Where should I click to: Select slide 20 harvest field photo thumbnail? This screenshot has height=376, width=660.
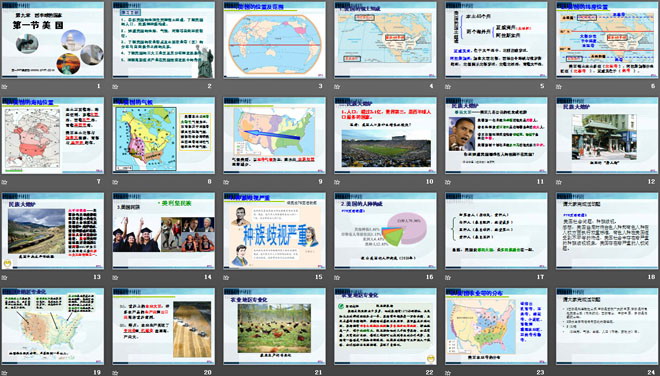(163, 326)
